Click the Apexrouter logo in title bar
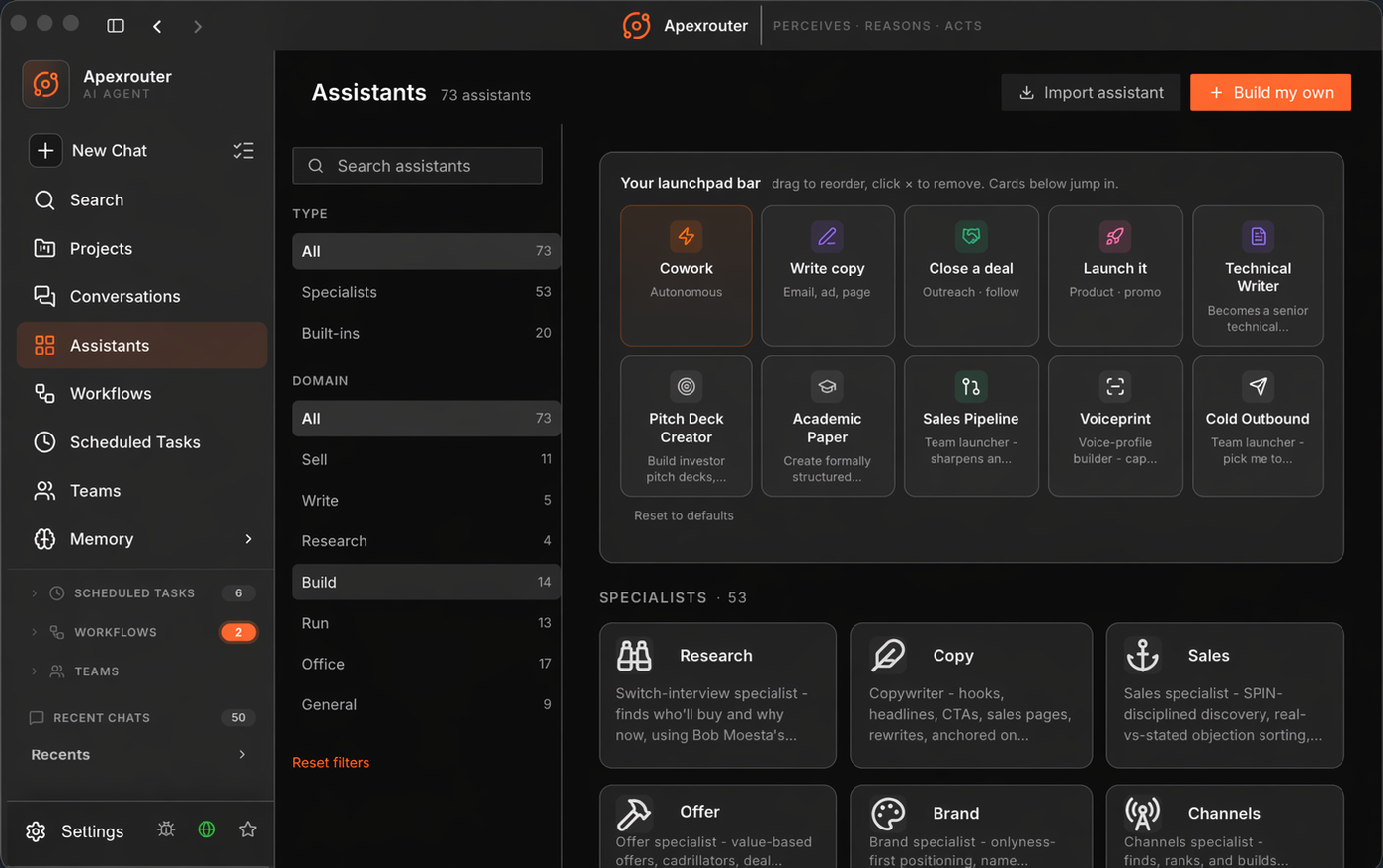The height and width of the screenshot is (868, 1383). coord(636,26)
